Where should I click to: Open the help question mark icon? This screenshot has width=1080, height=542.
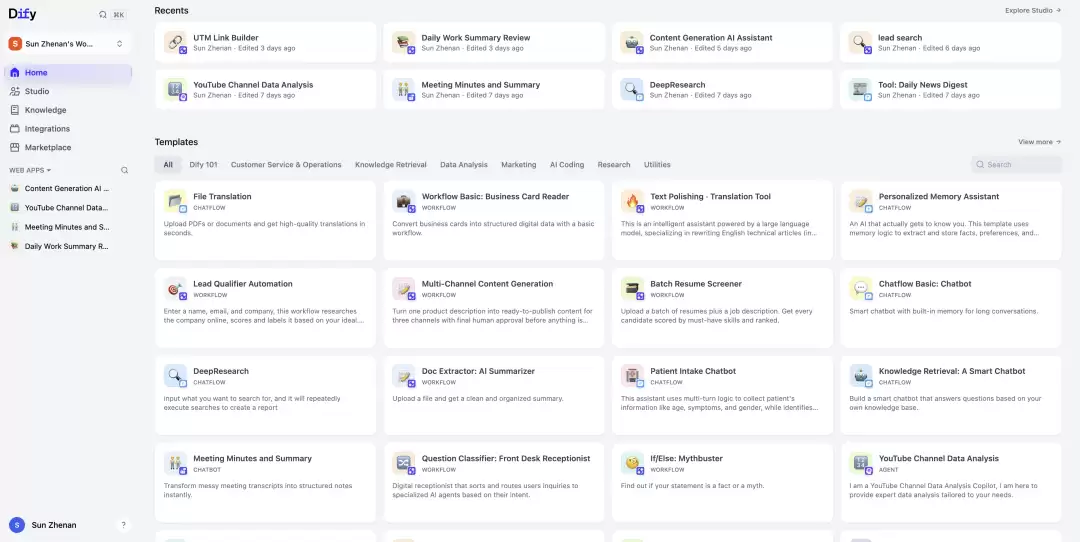pyautogui.click(x=123, y=525)
